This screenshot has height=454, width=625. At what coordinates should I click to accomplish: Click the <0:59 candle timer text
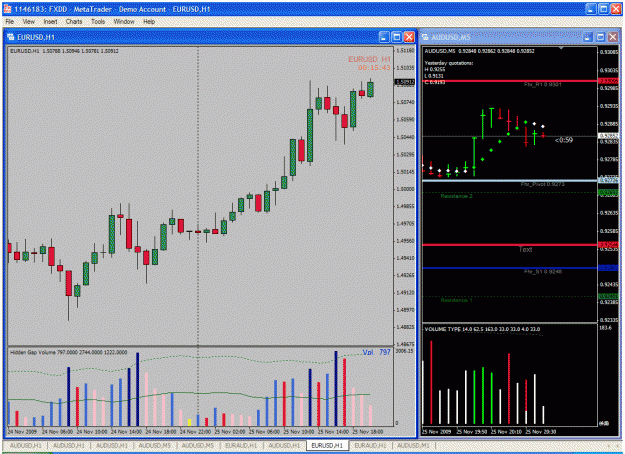click(x=564, y=140)
